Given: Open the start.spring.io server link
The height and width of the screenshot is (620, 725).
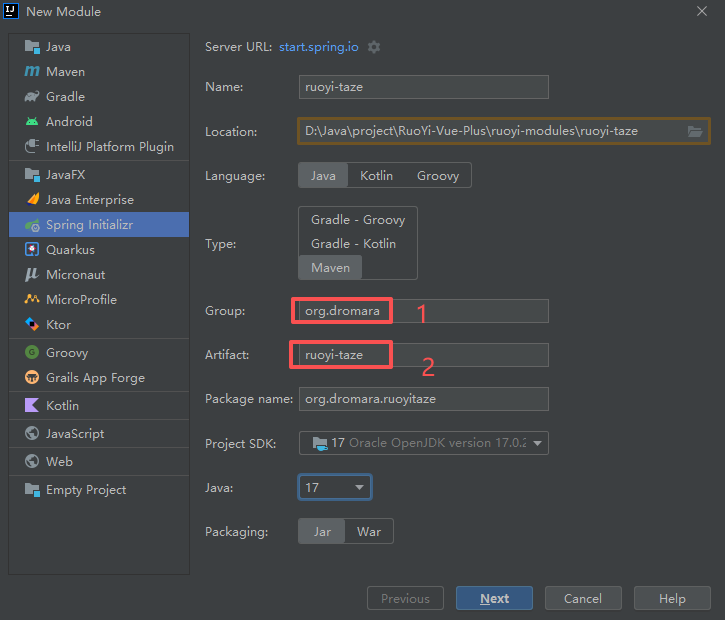Looking at the screenshot, I should tap(319, 47).
